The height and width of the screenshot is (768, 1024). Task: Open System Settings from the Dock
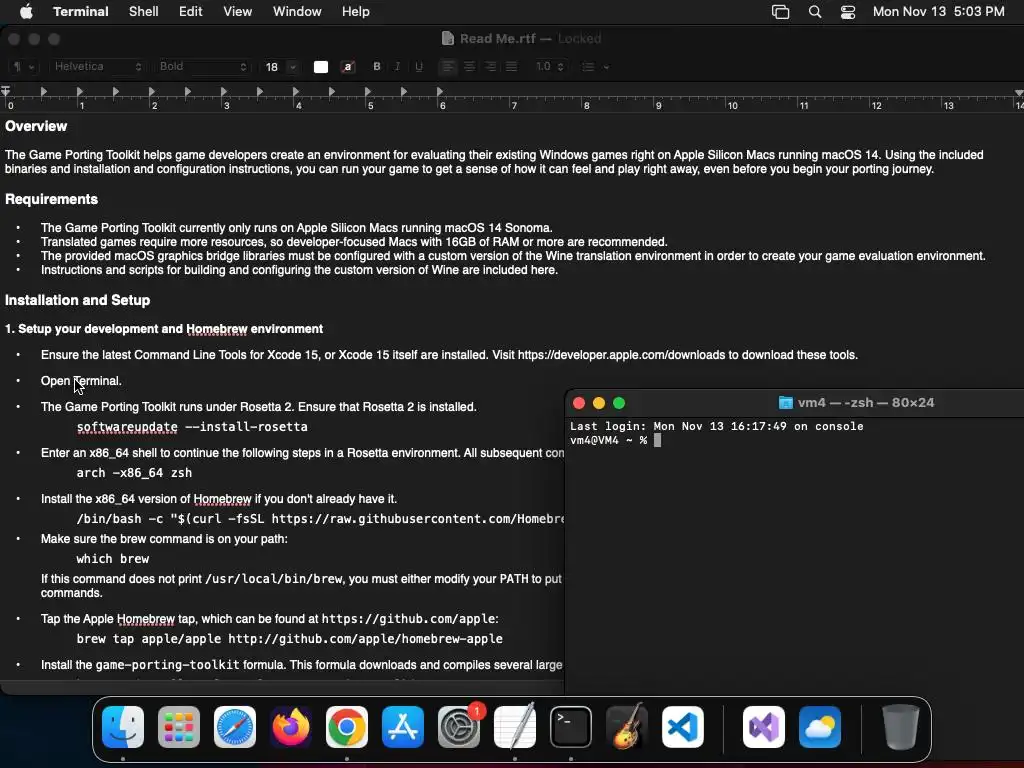pos(458,727)
